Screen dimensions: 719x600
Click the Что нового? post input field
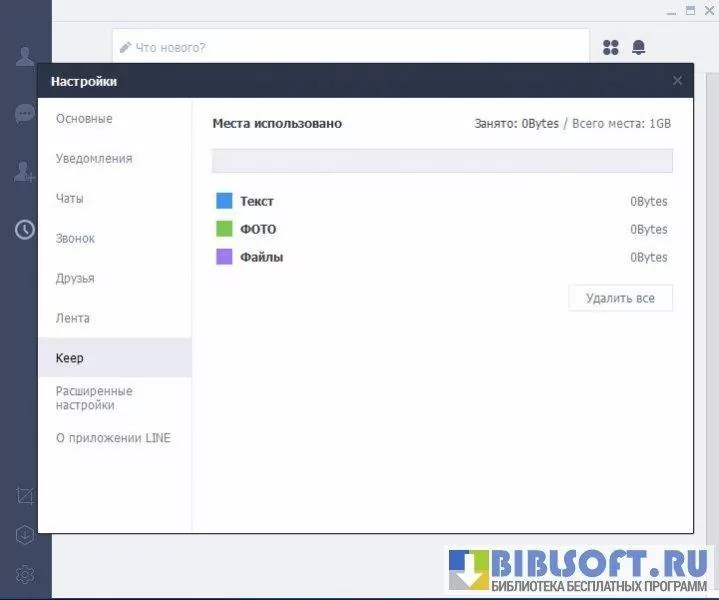click(x=350, y=47)
